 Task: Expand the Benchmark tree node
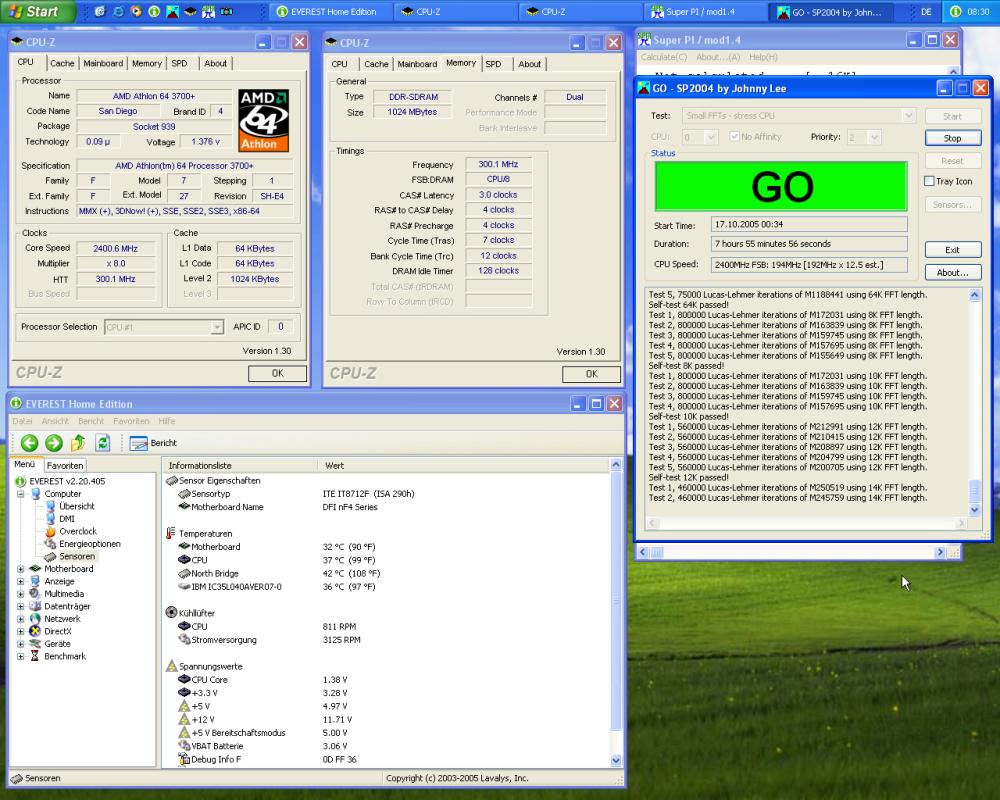coord(20,656)
